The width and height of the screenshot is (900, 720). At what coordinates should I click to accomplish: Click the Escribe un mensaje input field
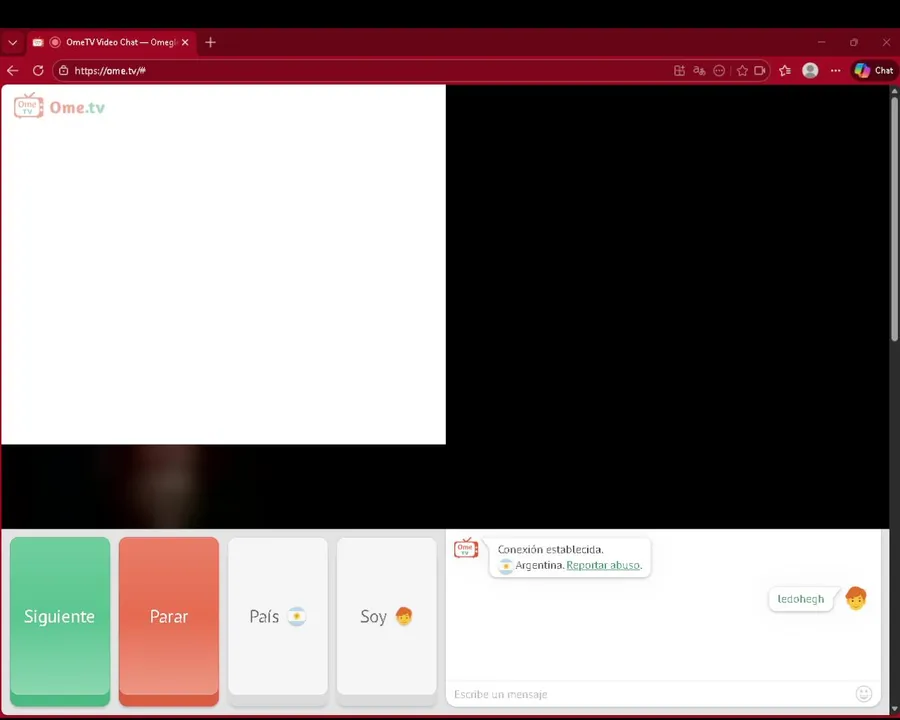click(651, 694)
